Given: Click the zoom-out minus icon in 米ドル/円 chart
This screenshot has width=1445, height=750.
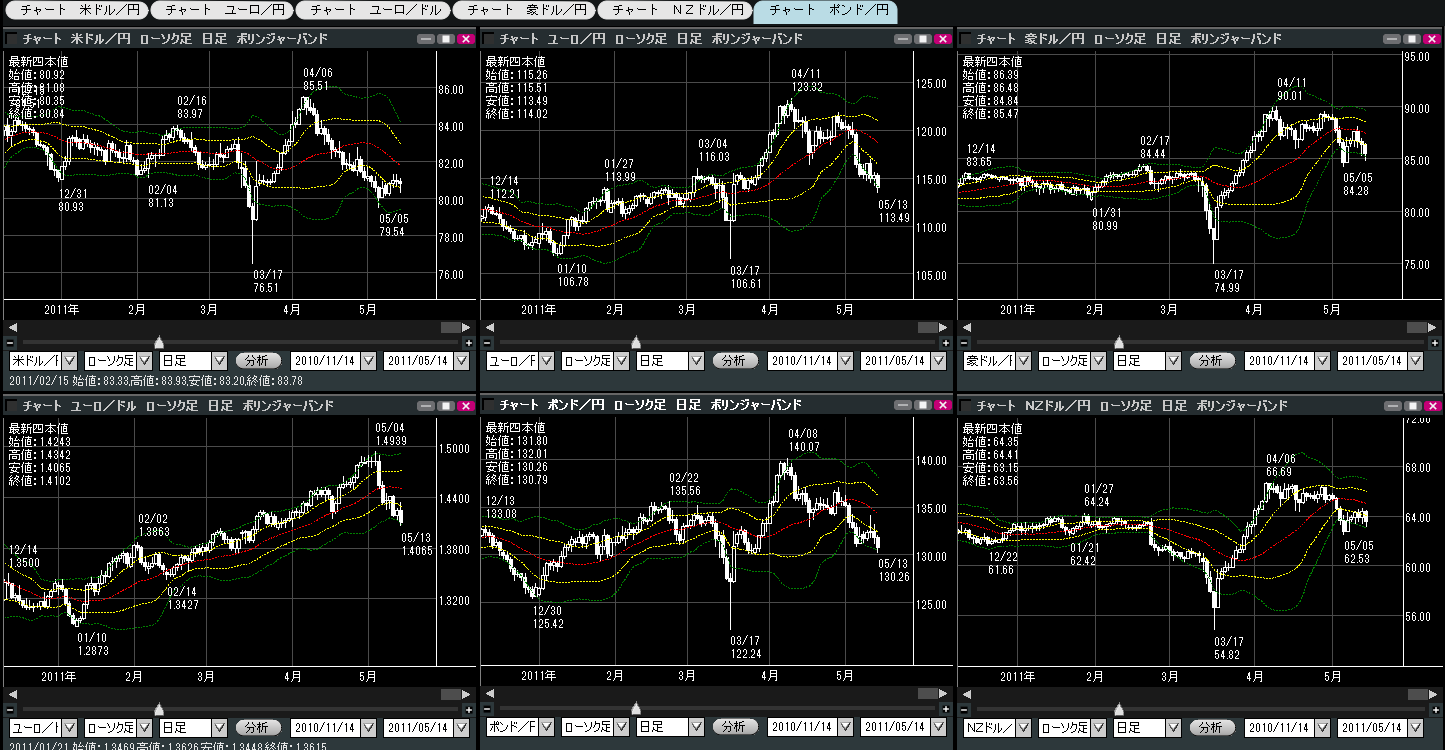Looking at the screenshot, I should (x=11, y=343).
